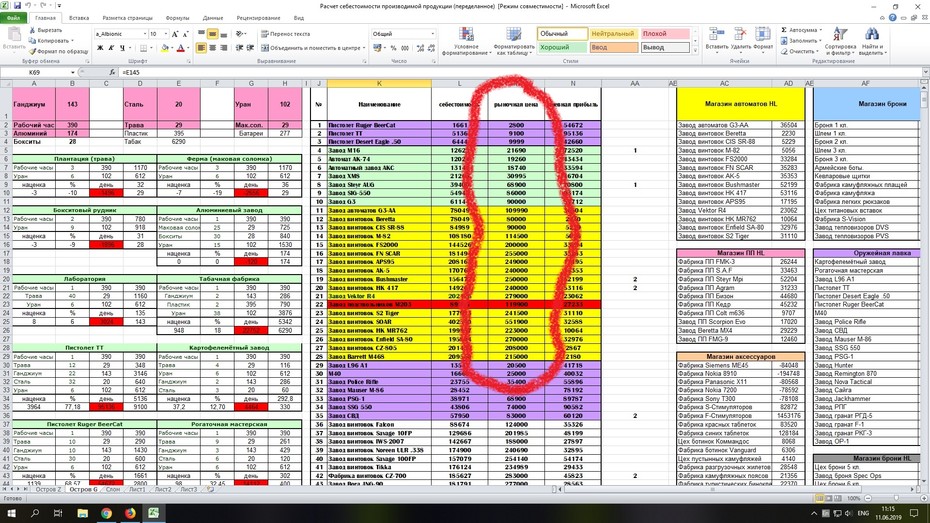
Task: Click the Cut scissors icon
Action: (33, 30)
